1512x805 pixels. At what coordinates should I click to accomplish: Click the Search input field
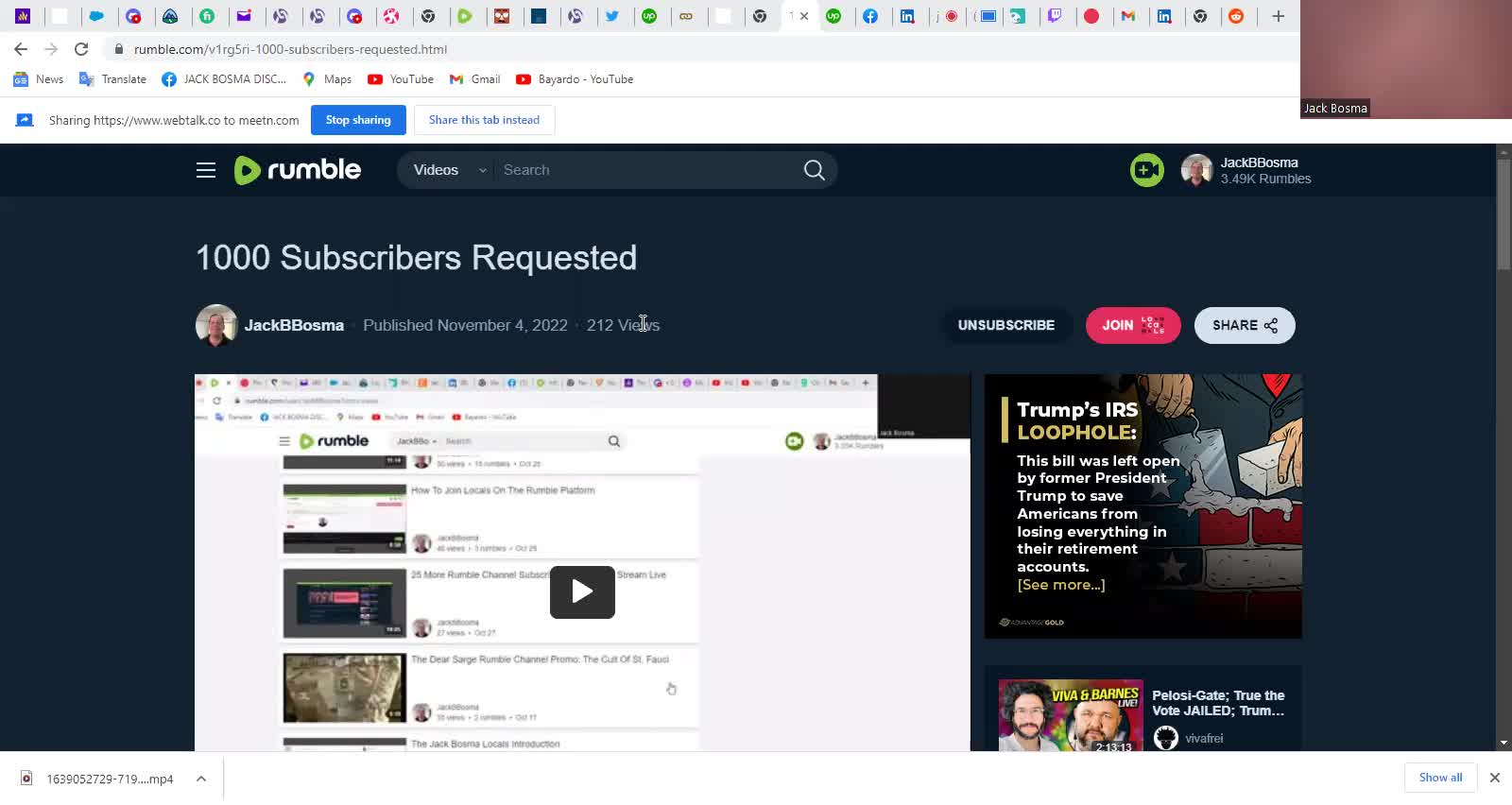click(x=647, y=170)
